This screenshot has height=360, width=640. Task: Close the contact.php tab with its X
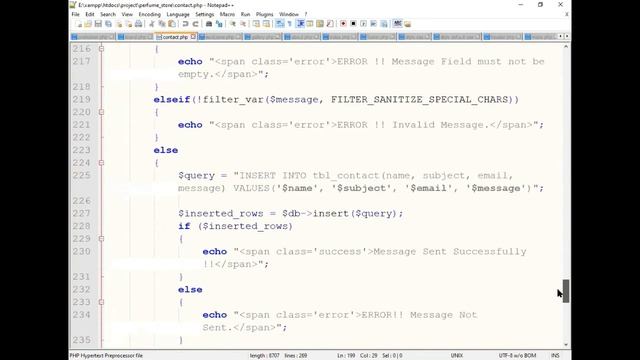click(x=193, y=37)
